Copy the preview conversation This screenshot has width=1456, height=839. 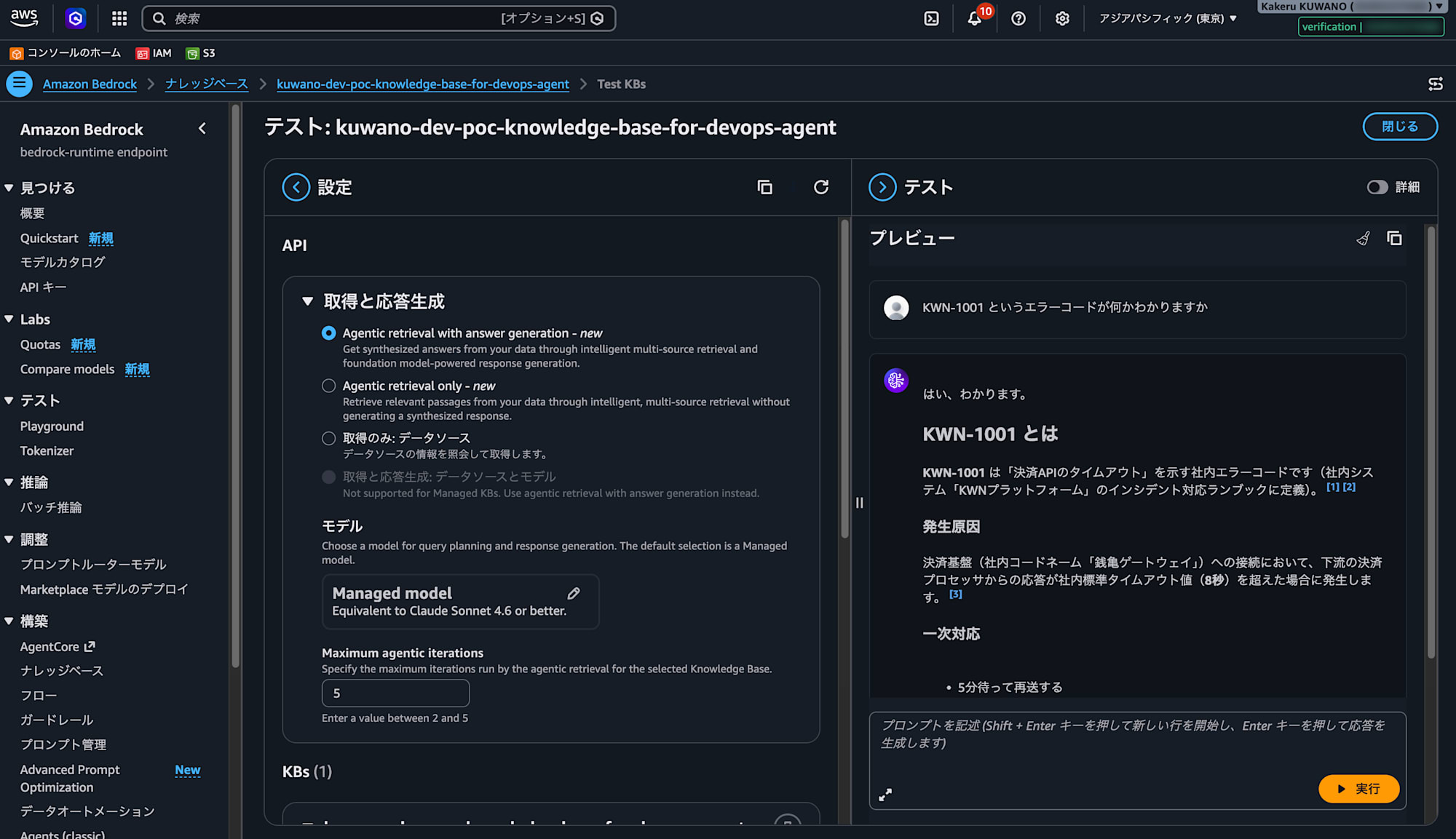point(1394,239)
